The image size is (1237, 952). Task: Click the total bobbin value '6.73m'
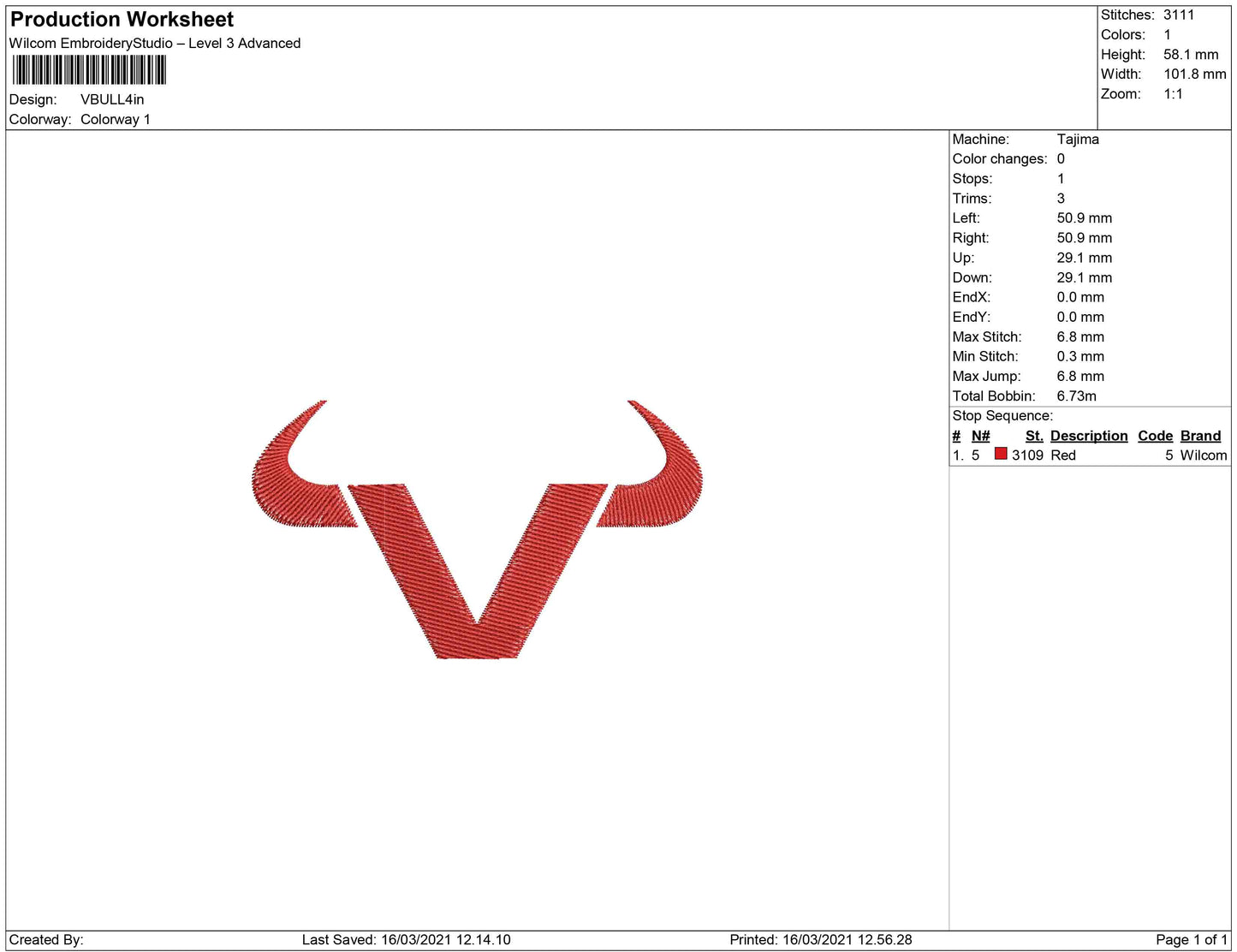(1077, 396)
